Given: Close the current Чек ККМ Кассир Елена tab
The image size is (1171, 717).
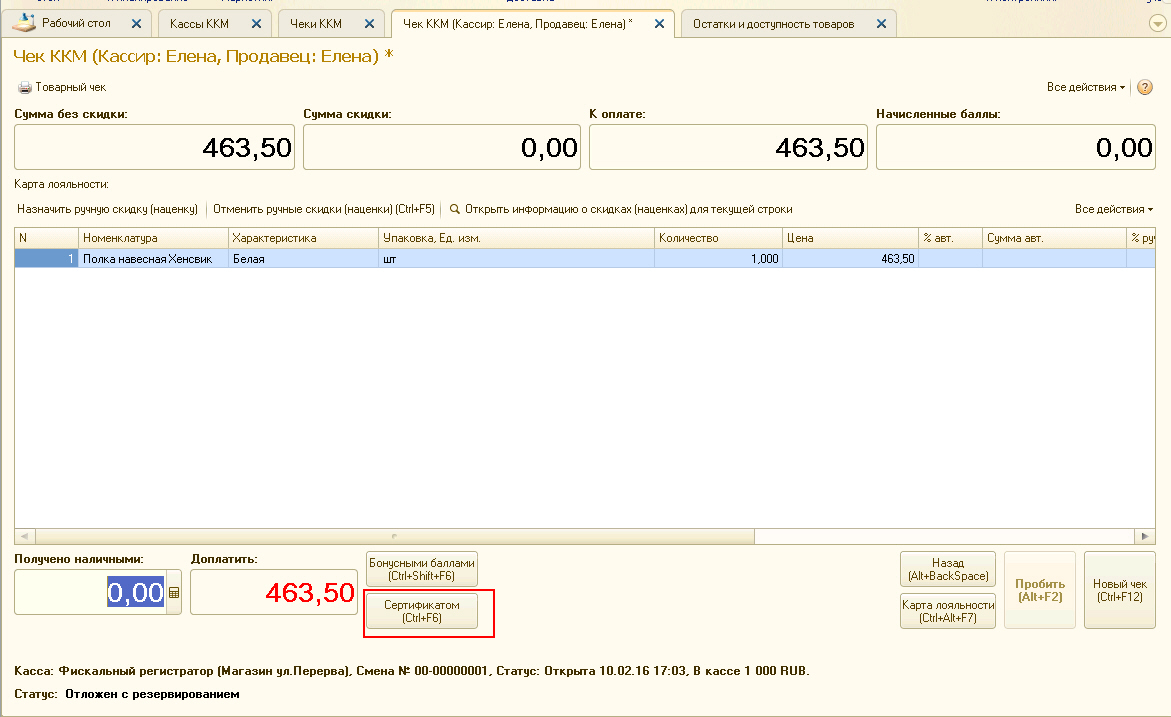Looking at the screenshot, I should click(659, 24).
